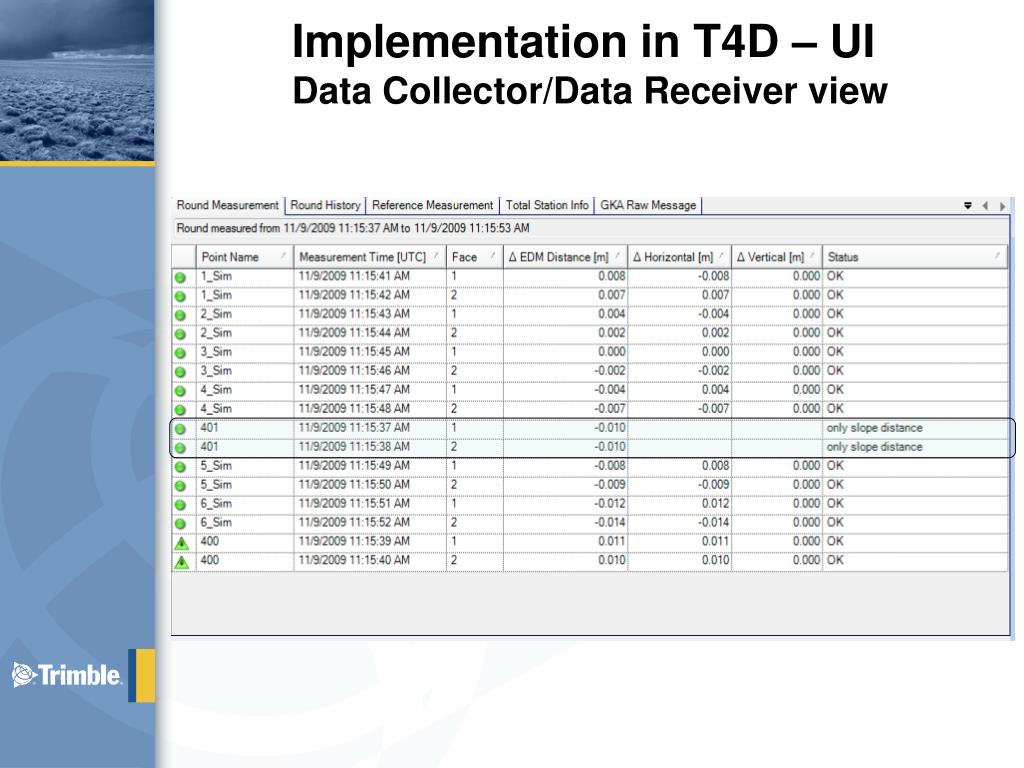Click green status icon for 2_Sim 11:15:43
Viewport: 1024px width, 768px height.
(181, 315)
